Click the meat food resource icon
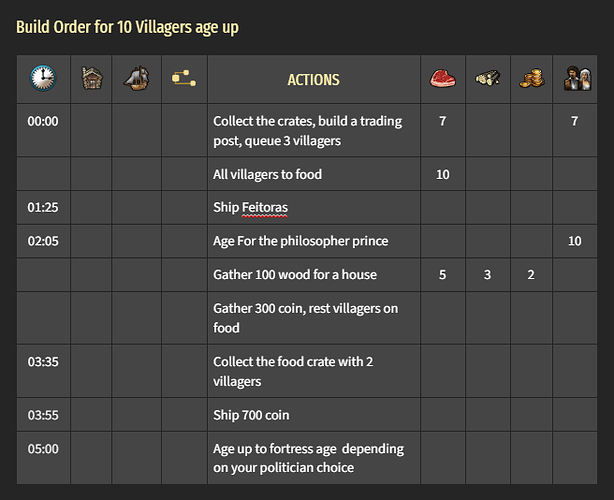 tap(442, 79)
